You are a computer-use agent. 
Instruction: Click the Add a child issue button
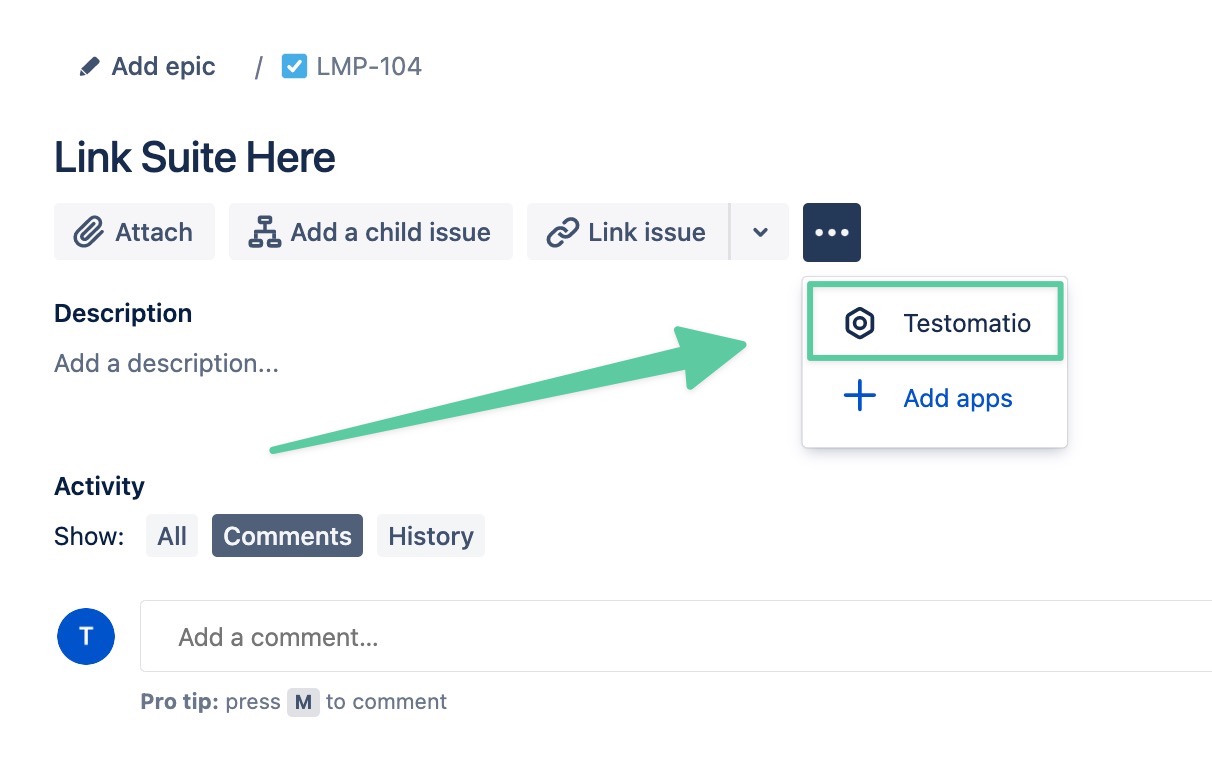(370, 232)
